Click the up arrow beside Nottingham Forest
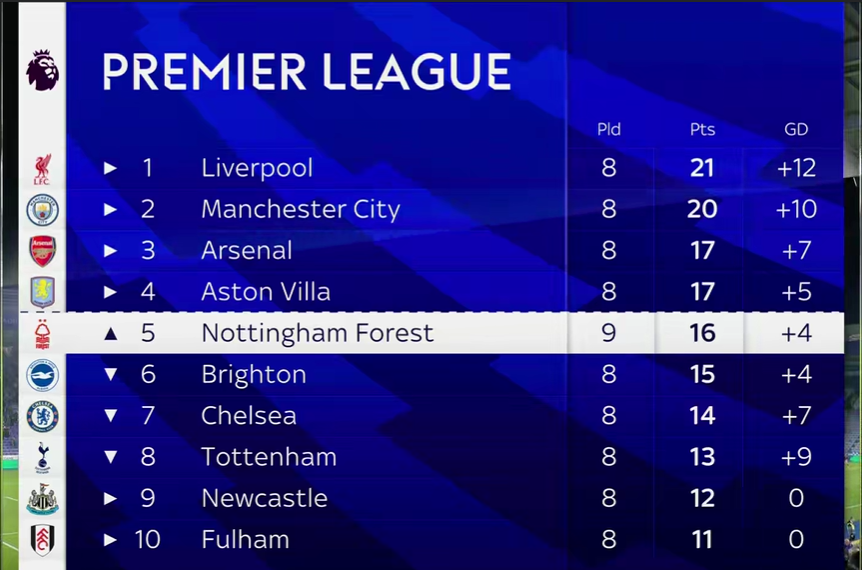862x570 pixels. [x=110, y=333]
